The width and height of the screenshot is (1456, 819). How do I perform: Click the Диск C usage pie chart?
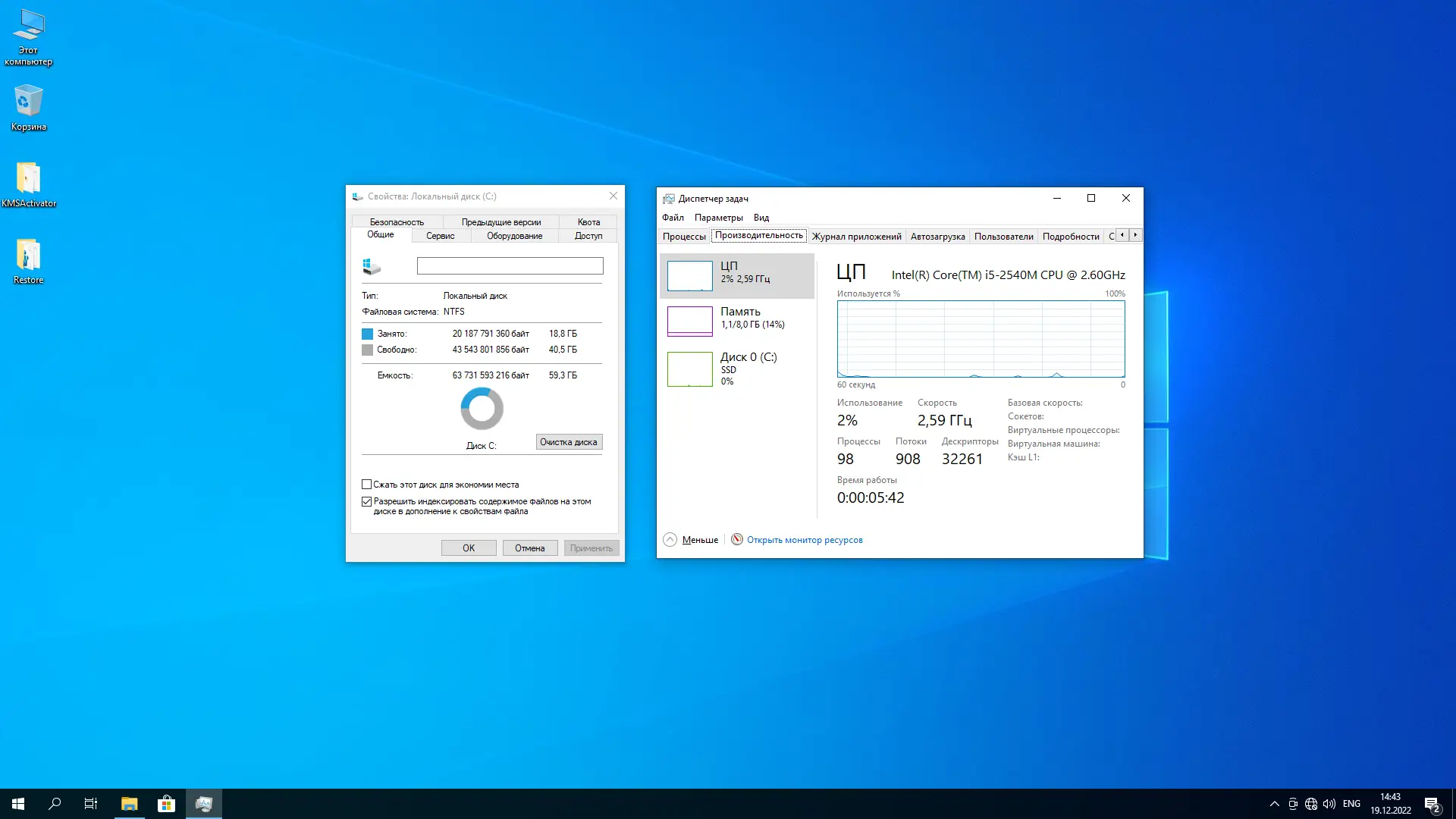point(482,408)
